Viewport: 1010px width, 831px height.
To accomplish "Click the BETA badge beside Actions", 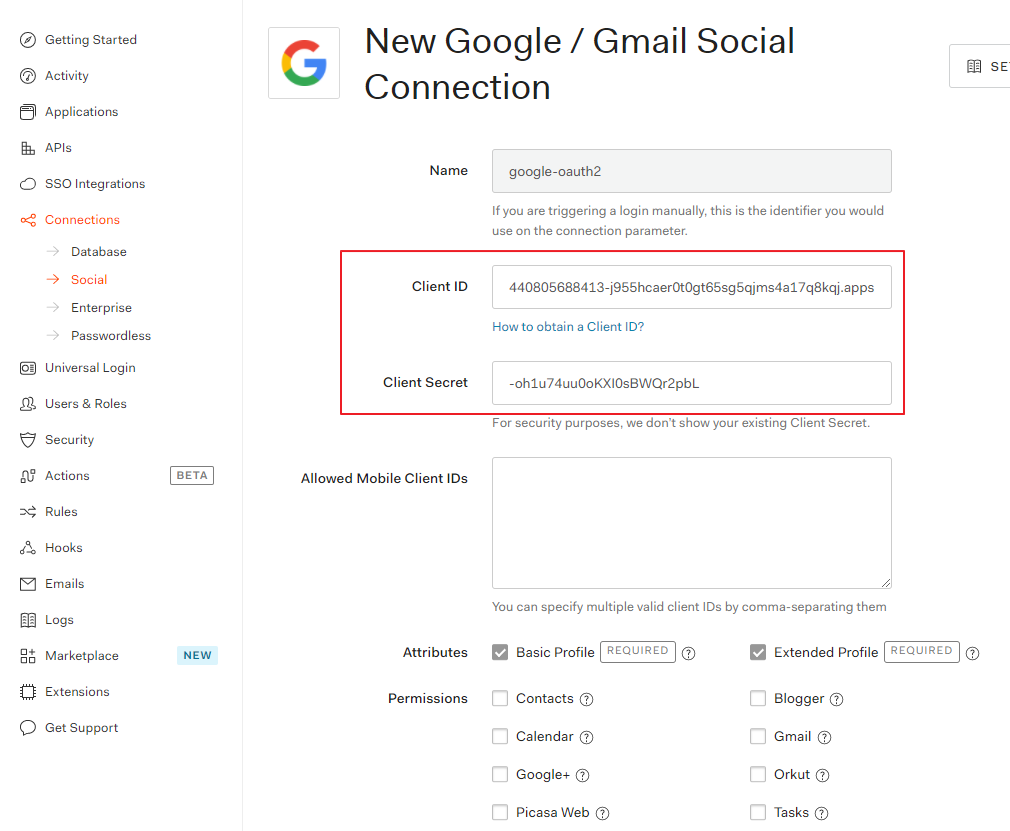I will (x=192, y=475).
